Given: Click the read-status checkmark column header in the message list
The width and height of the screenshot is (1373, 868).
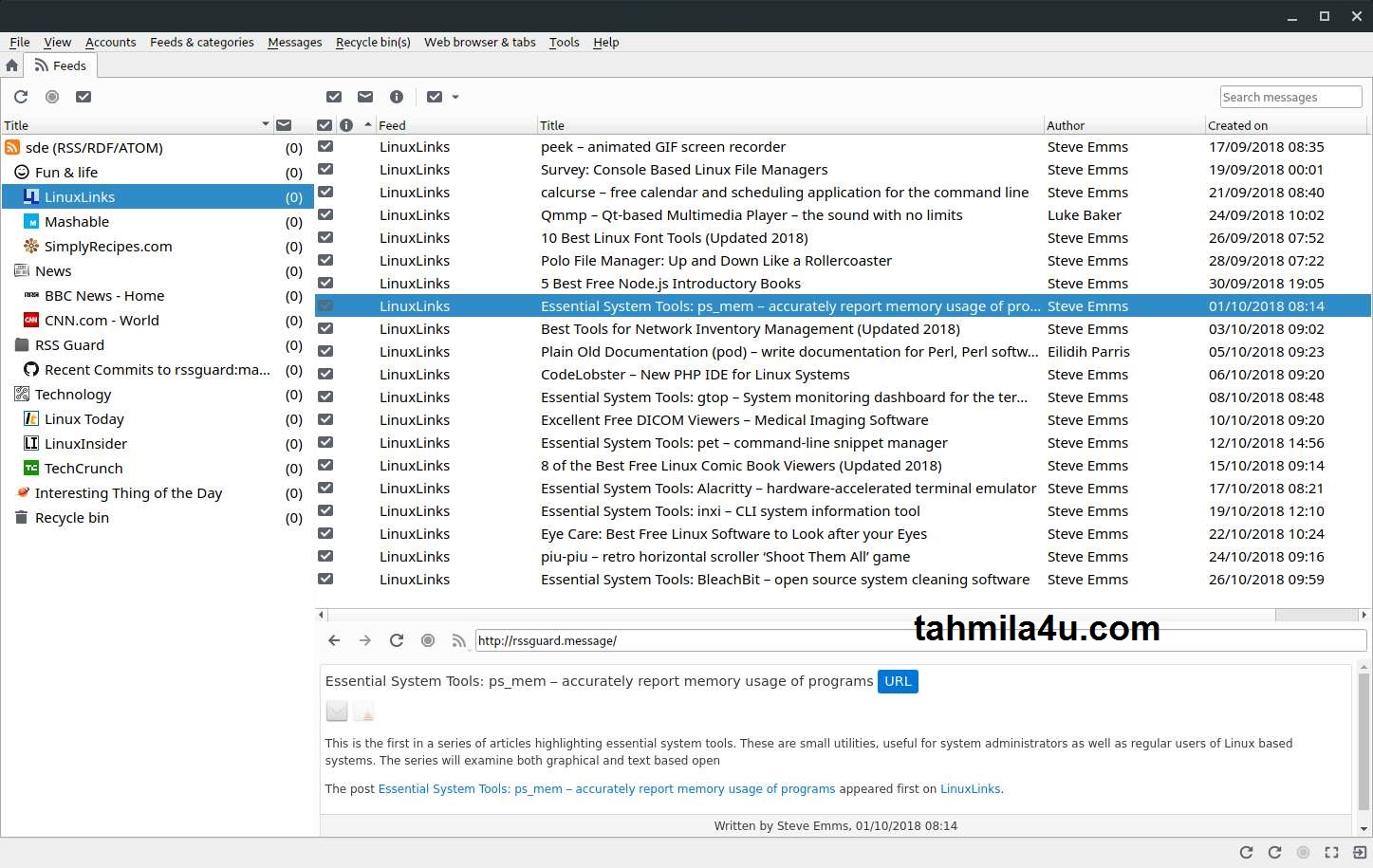Looking at the screenshot, I should point(325,125).
